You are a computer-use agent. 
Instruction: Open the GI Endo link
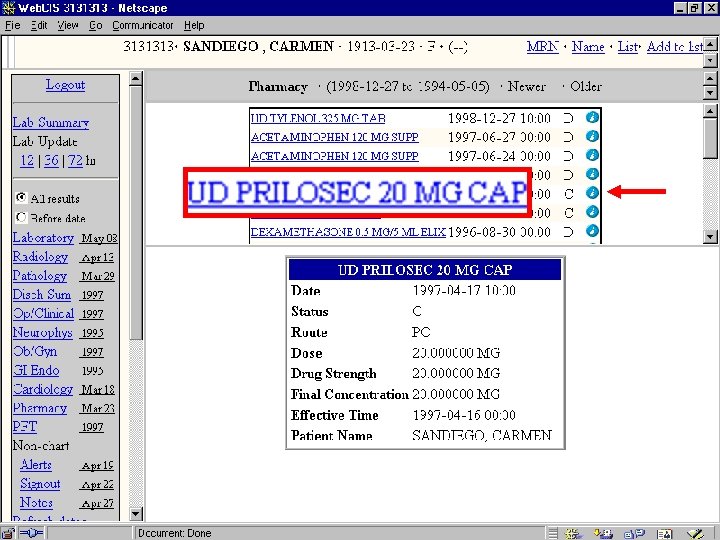36,370
